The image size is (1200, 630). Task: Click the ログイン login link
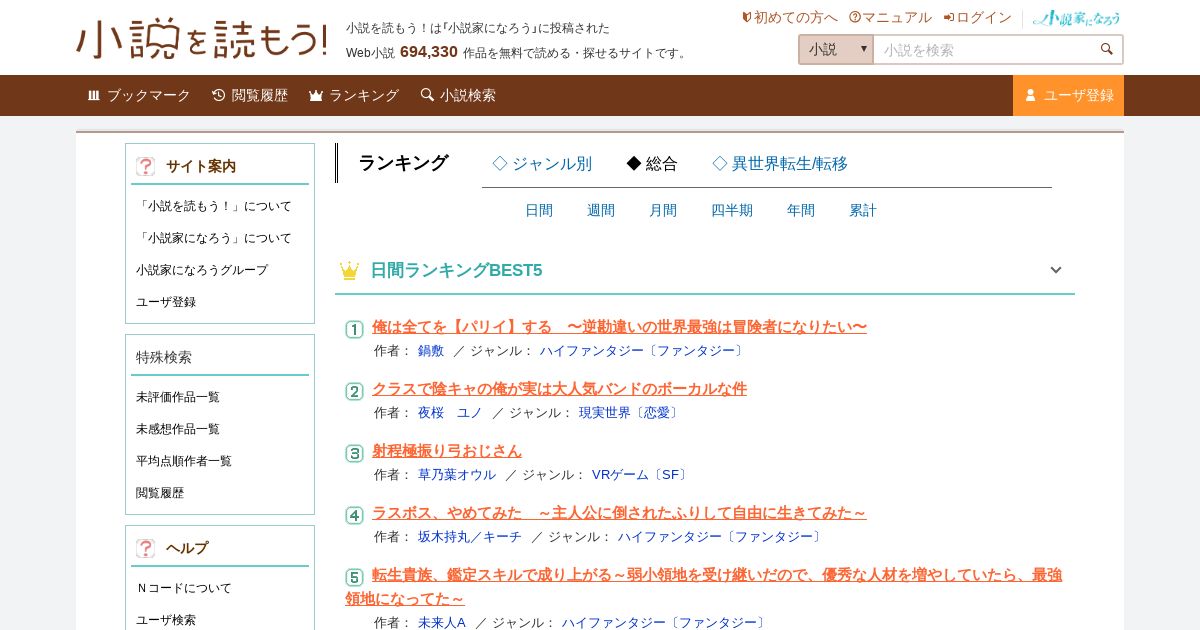click(978, 17)
